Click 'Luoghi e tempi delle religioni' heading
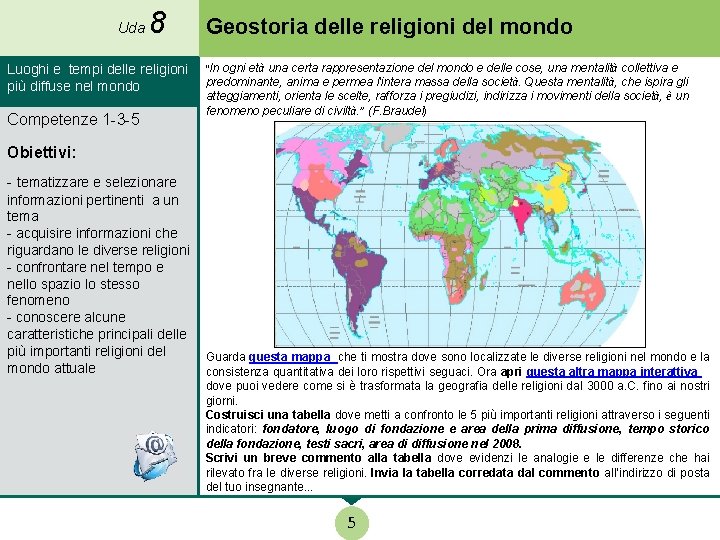Viewport: 720px width, 540px height. (x=97, y=78)
